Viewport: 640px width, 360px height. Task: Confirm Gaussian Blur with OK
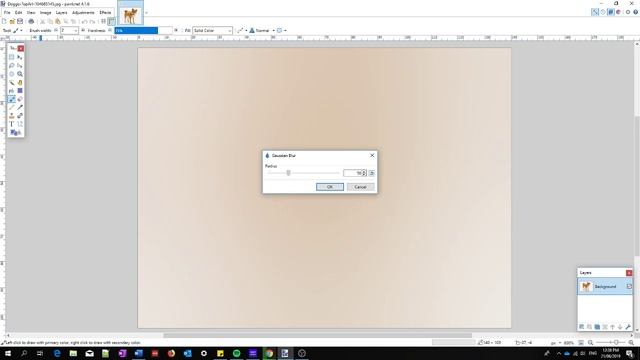click(x=330, y=187)
